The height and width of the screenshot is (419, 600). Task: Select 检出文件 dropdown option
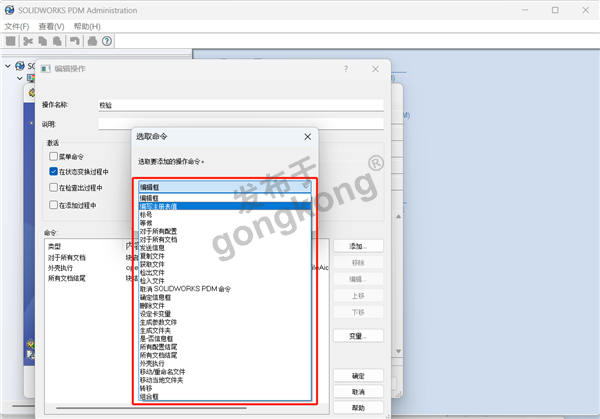pos(225,272)
